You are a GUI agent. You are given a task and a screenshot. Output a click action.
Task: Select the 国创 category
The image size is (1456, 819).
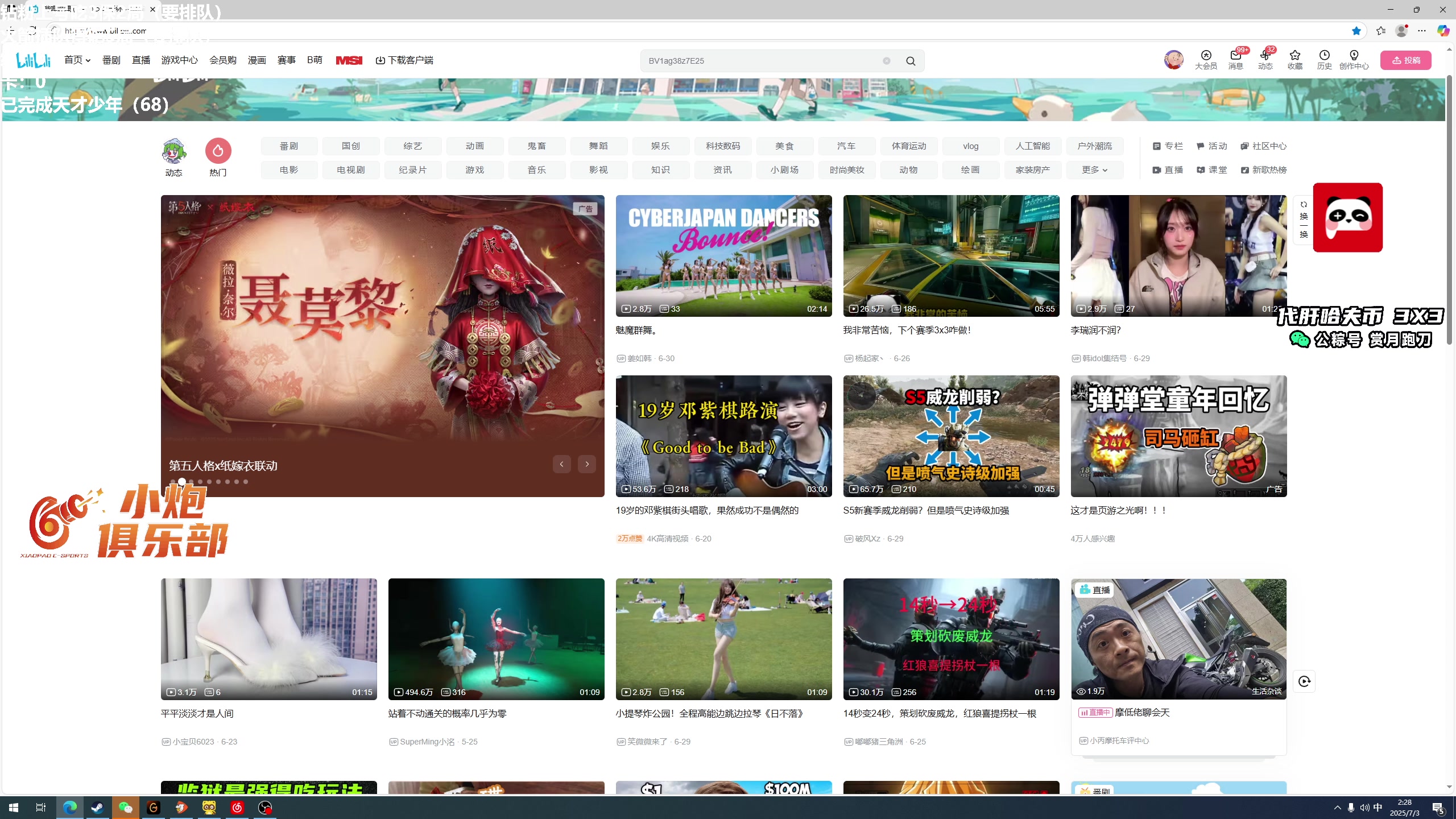[x=351, y=146]
